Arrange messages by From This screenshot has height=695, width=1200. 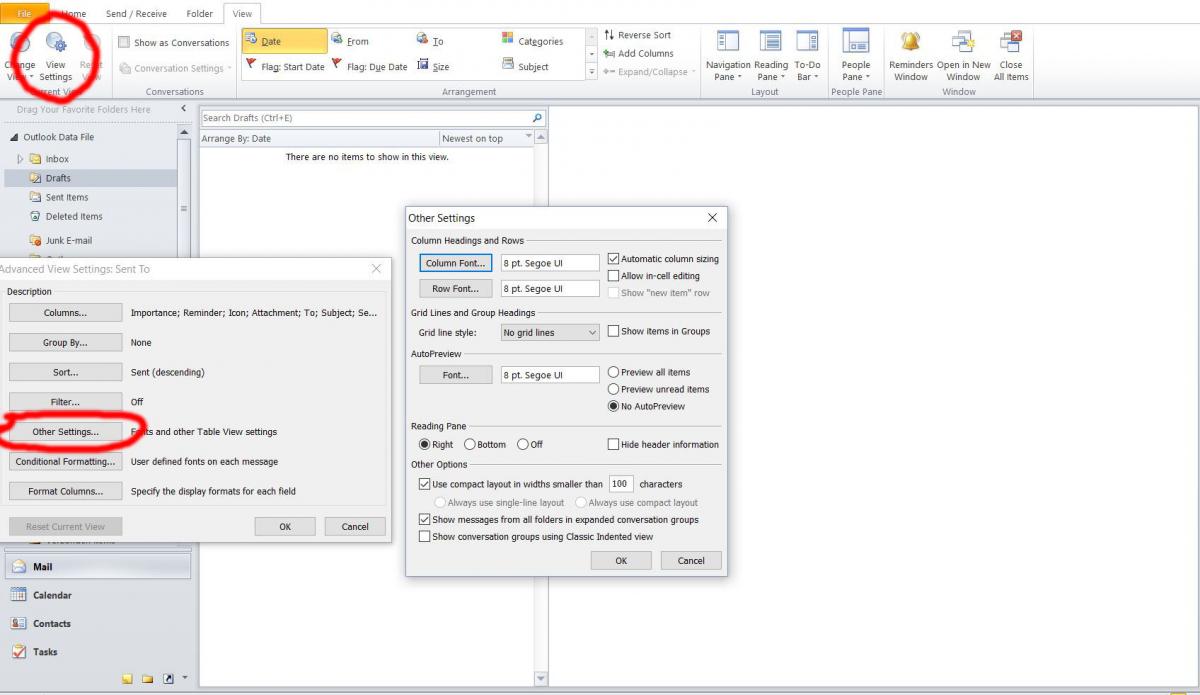coord(350,41)
